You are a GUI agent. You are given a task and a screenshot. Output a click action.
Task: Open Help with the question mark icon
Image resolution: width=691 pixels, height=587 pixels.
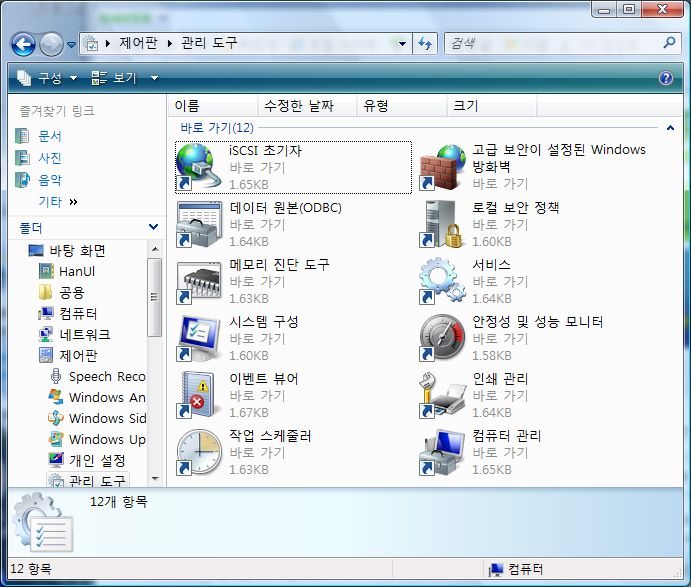pyautogui.click(x=665, y=78)
